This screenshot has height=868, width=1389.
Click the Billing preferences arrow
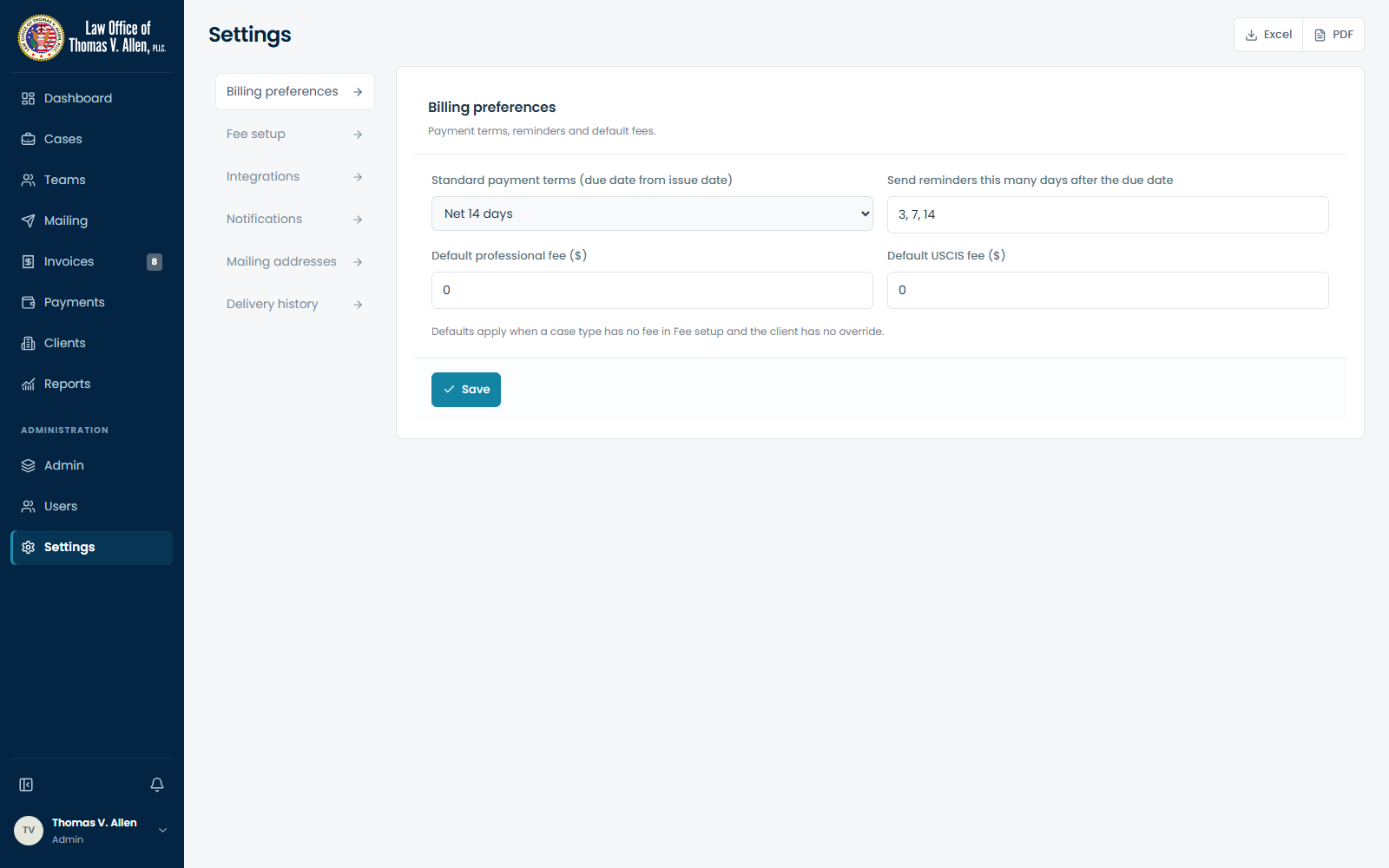point(358,92)
